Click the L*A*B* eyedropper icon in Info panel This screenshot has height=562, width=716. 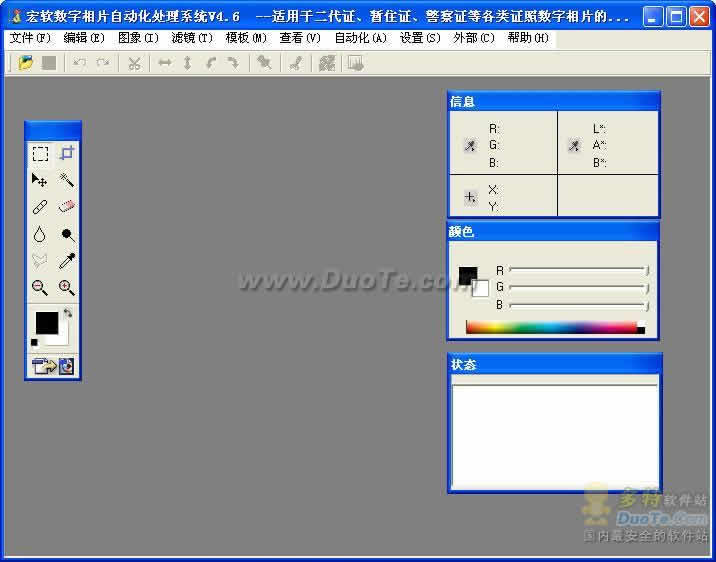pos(574,146)
